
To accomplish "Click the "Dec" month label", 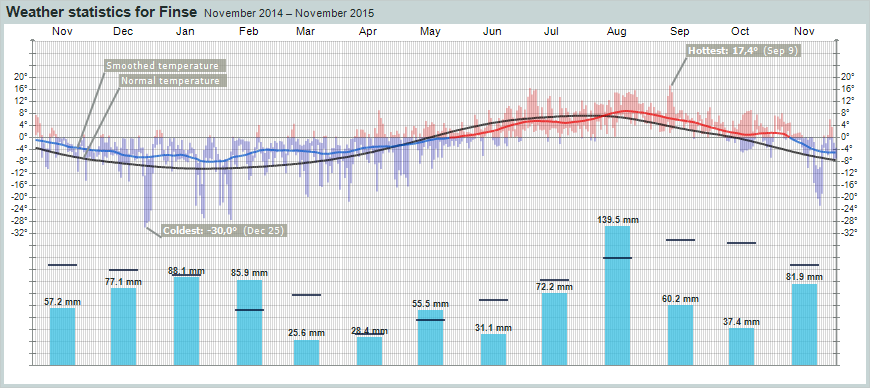I will tap(123, 32).
